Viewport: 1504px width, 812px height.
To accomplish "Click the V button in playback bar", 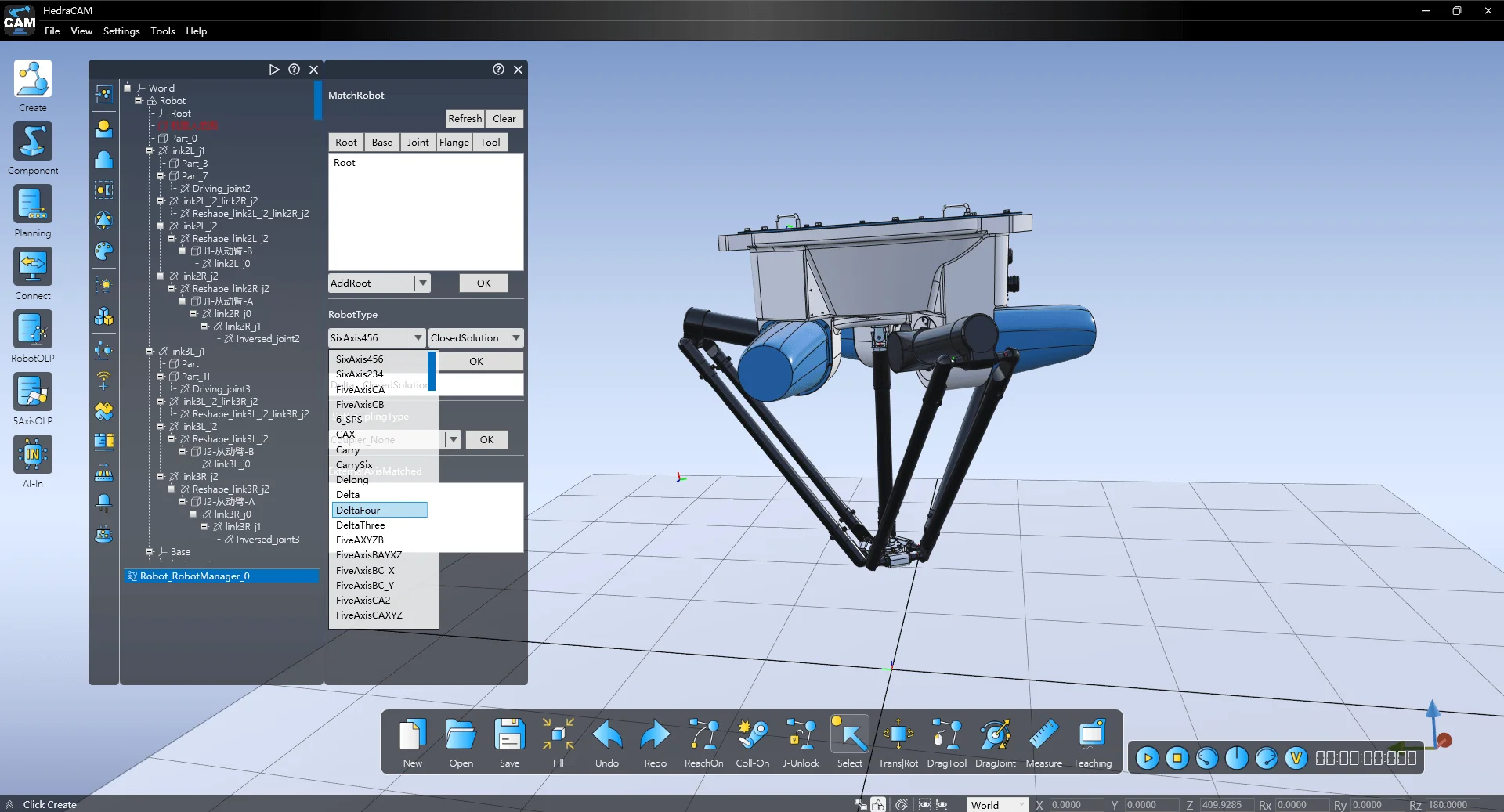I will tap(1296, 758).
